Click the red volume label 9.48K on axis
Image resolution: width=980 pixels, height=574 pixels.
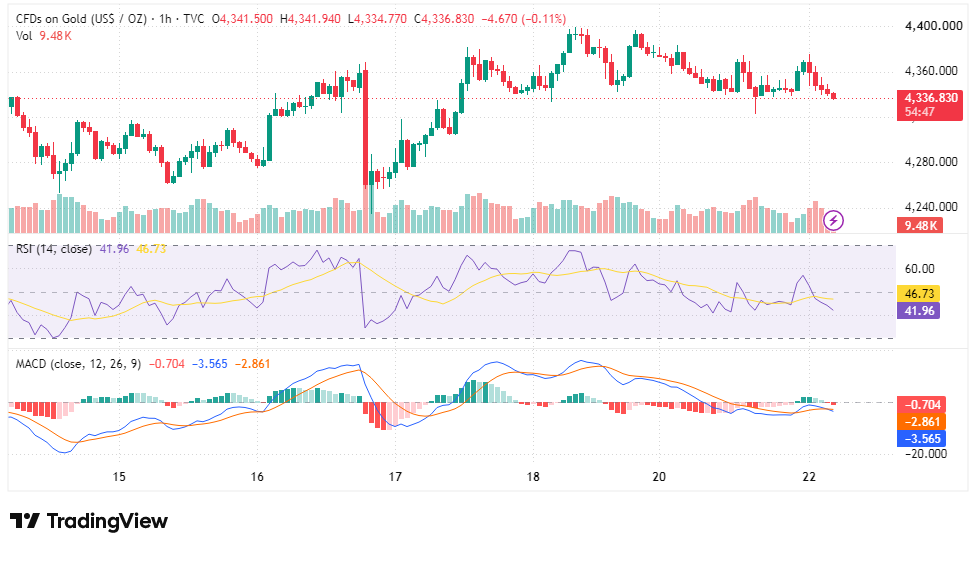click(920, 225)
